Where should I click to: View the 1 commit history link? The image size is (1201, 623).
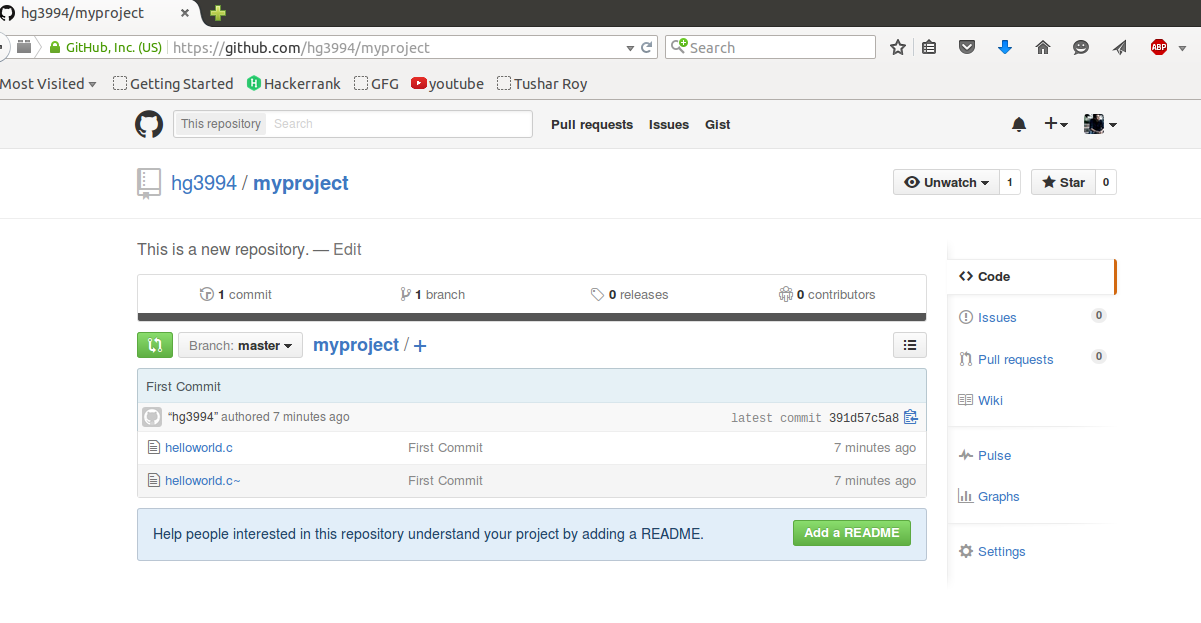[236, 294]
